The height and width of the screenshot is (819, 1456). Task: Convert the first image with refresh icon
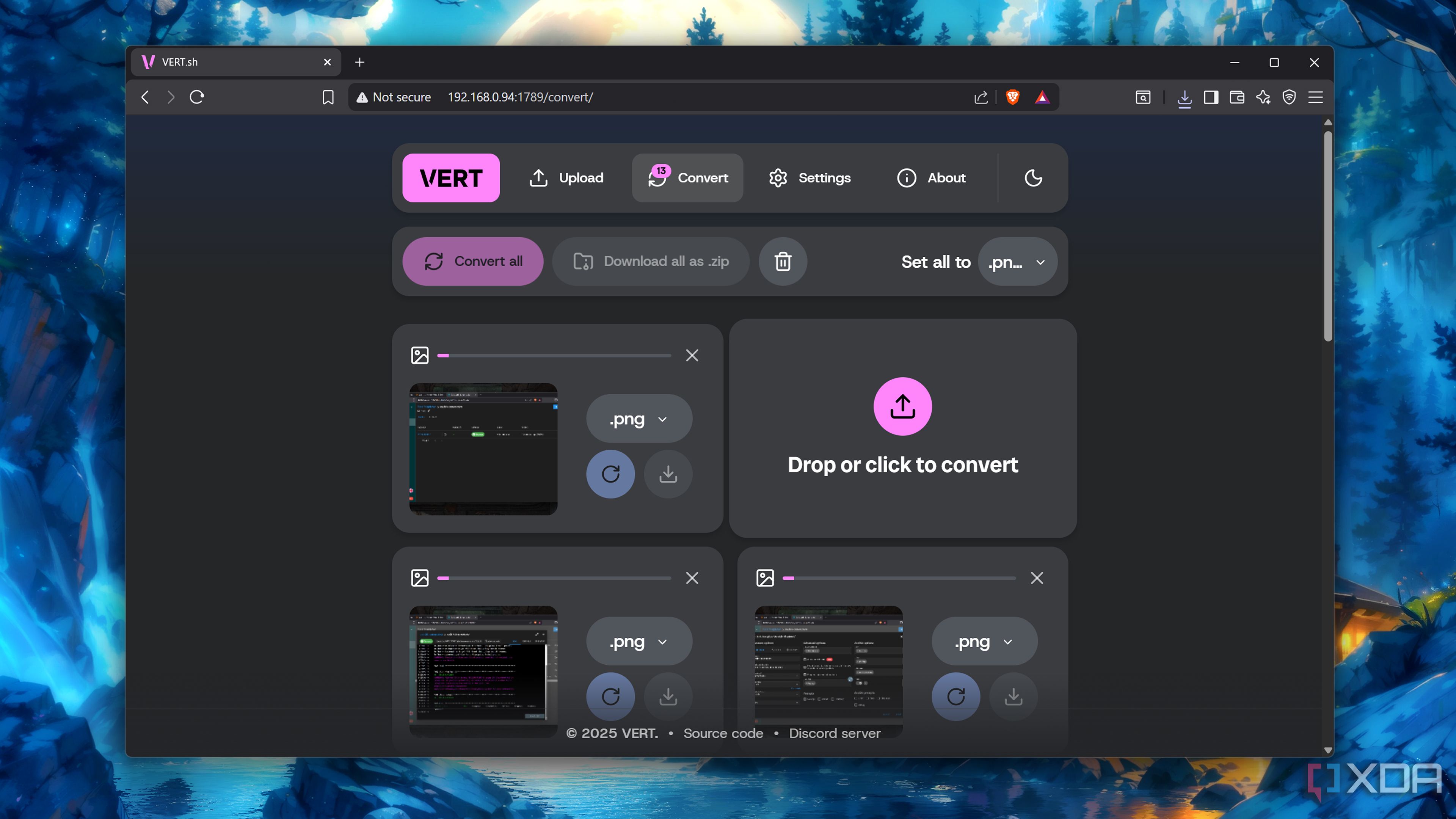(x=610, y=474)
